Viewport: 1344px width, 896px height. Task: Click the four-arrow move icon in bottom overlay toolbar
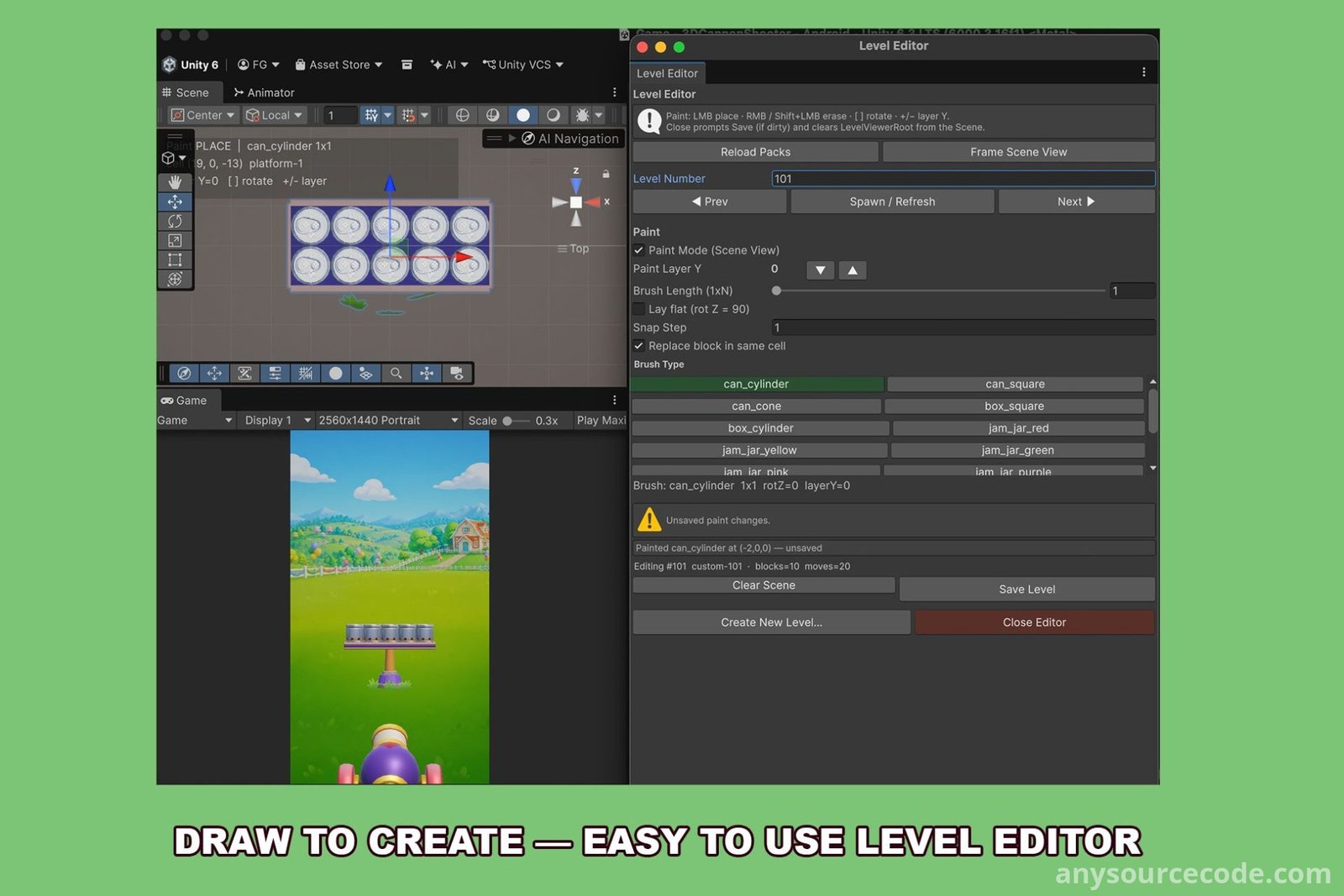click(x=214, y=374)
